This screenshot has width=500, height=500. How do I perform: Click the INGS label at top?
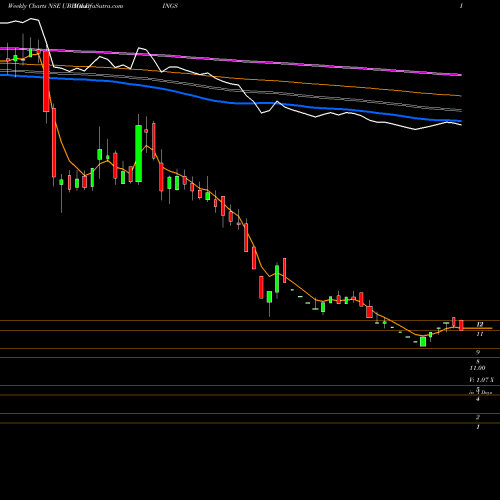170,6
